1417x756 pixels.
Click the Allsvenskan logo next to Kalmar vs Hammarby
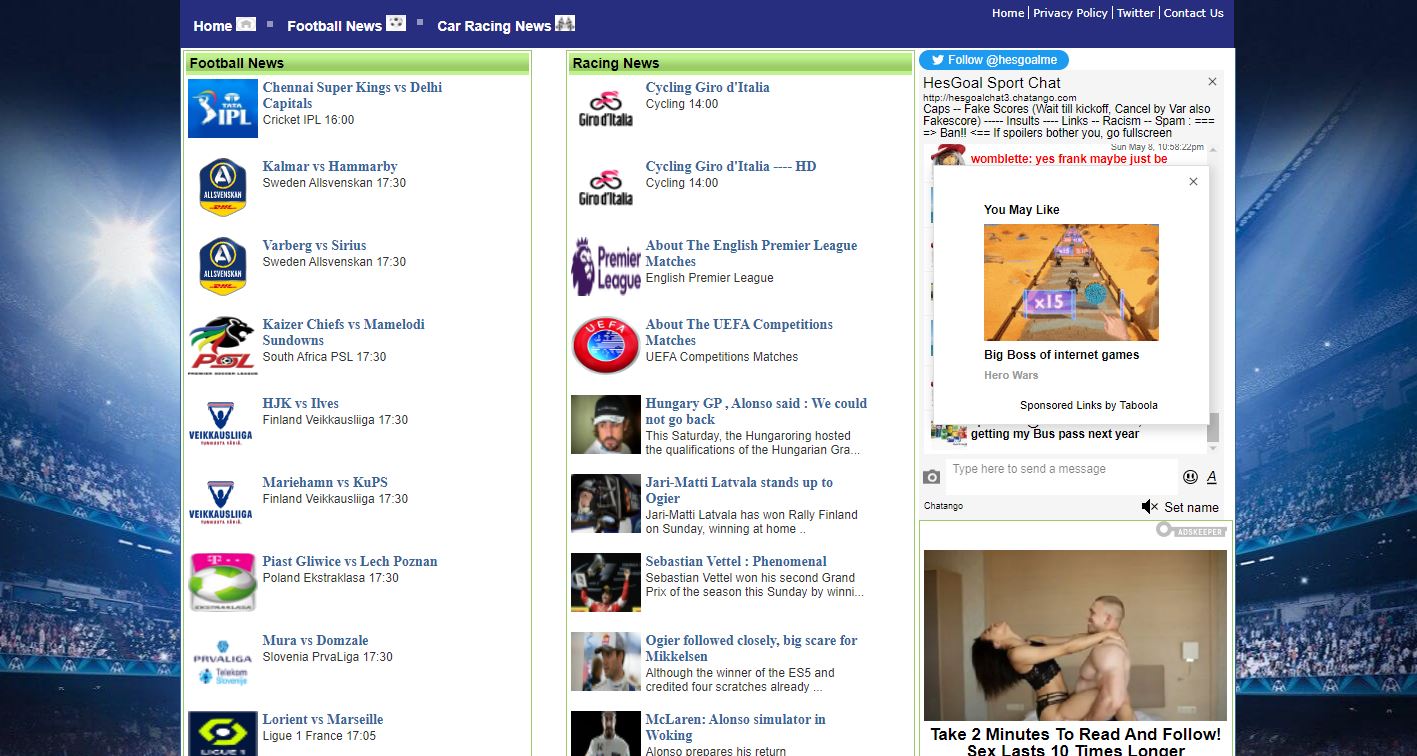point(223,187)
